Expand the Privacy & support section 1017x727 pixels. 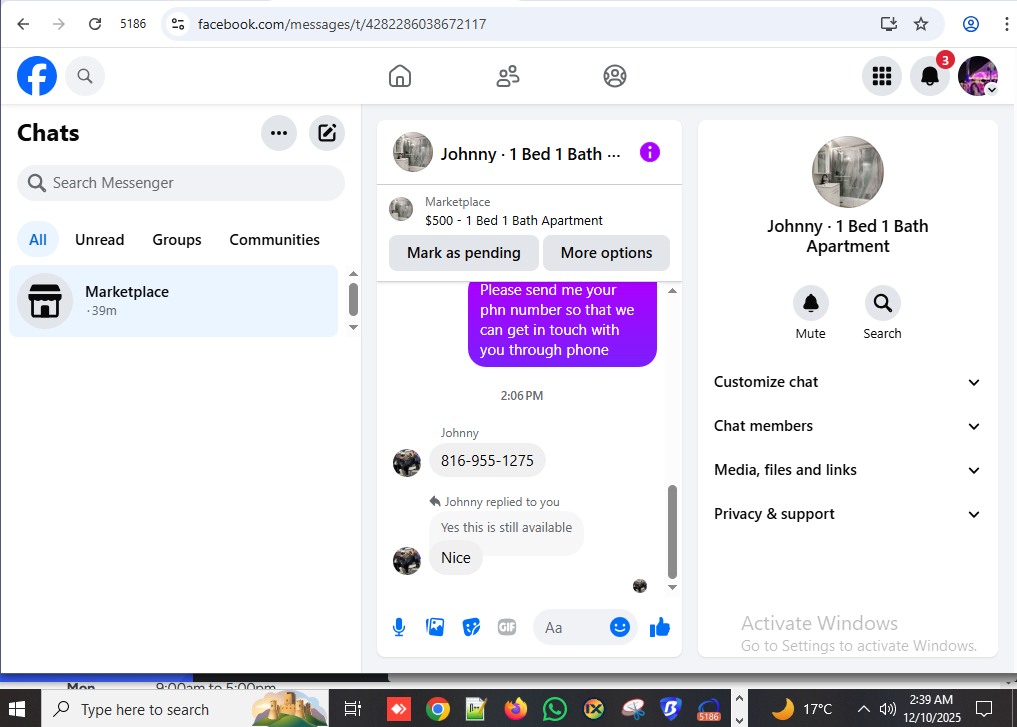(847, 514)
